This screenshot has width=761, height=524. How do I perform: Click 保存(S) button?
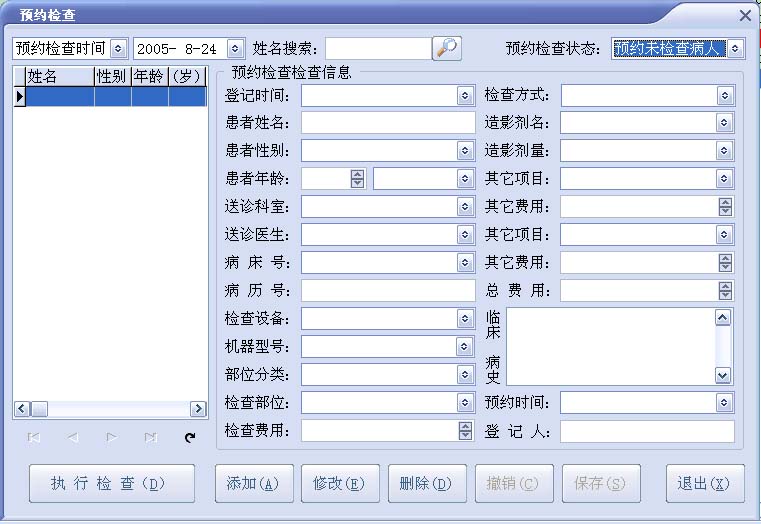point(601,483)
